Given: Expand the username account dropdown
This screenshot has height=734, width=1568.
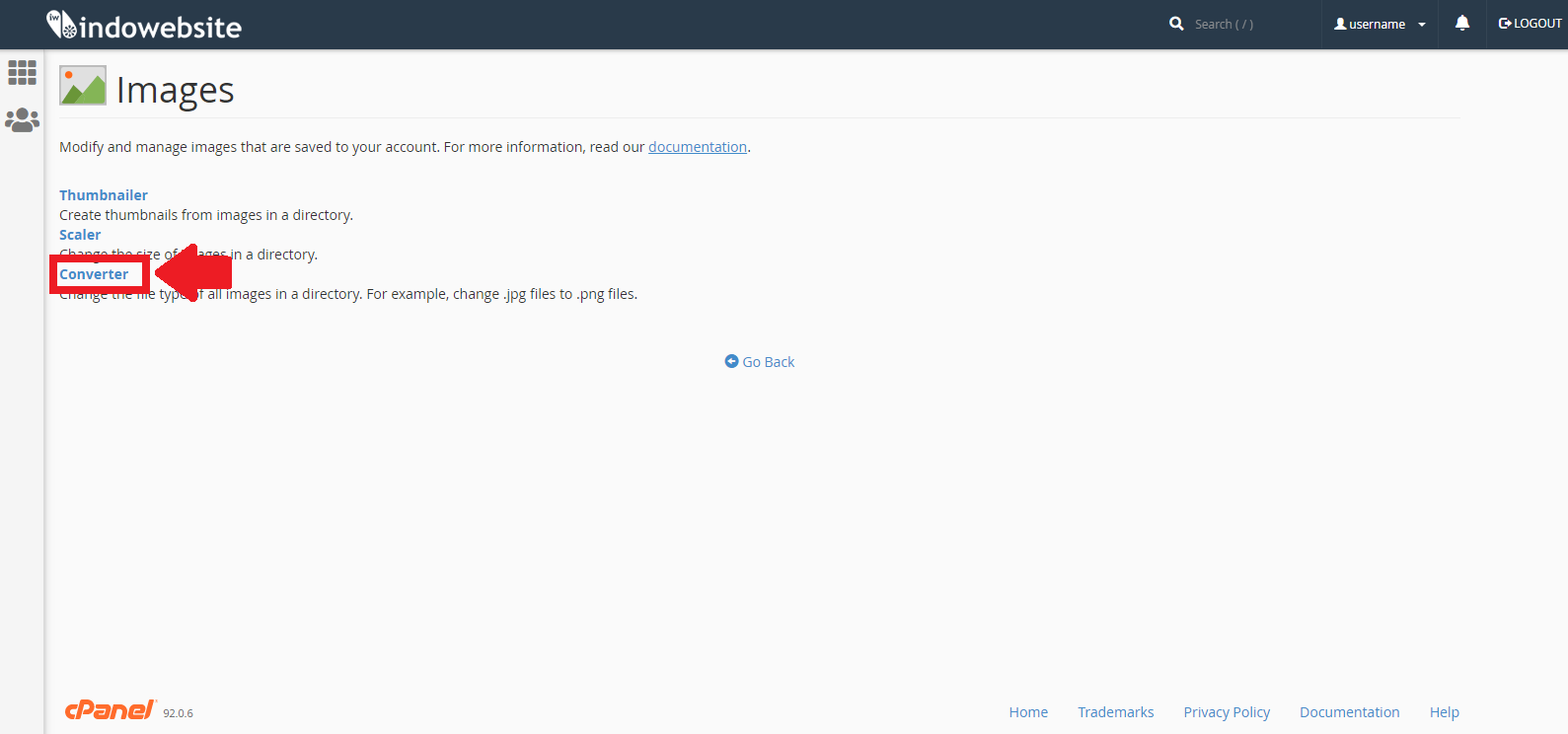Looking at the screenshot, I should pos(1380,24).
